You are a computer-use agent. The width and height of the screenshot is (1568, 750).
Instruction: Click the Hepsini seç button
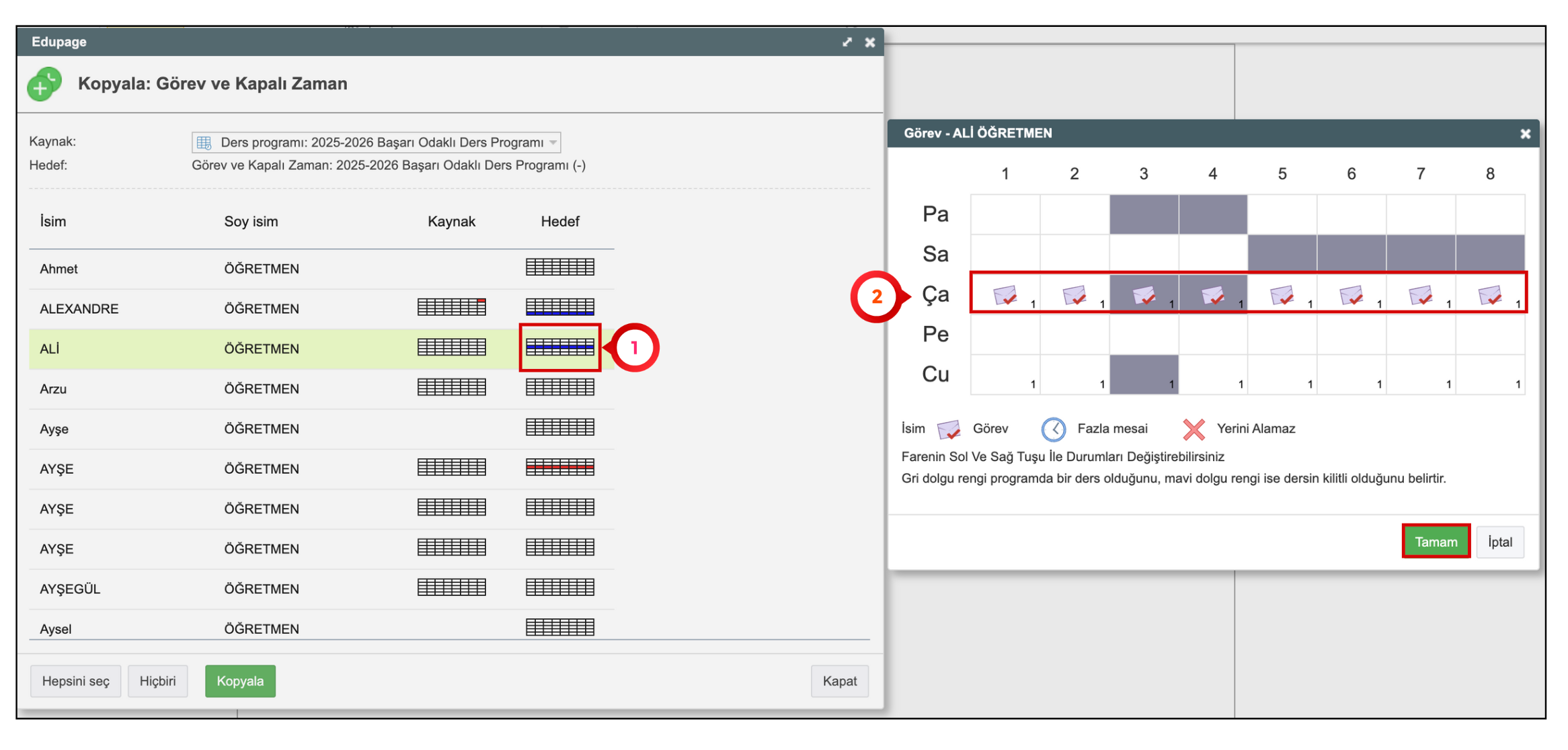click(75, 681)
